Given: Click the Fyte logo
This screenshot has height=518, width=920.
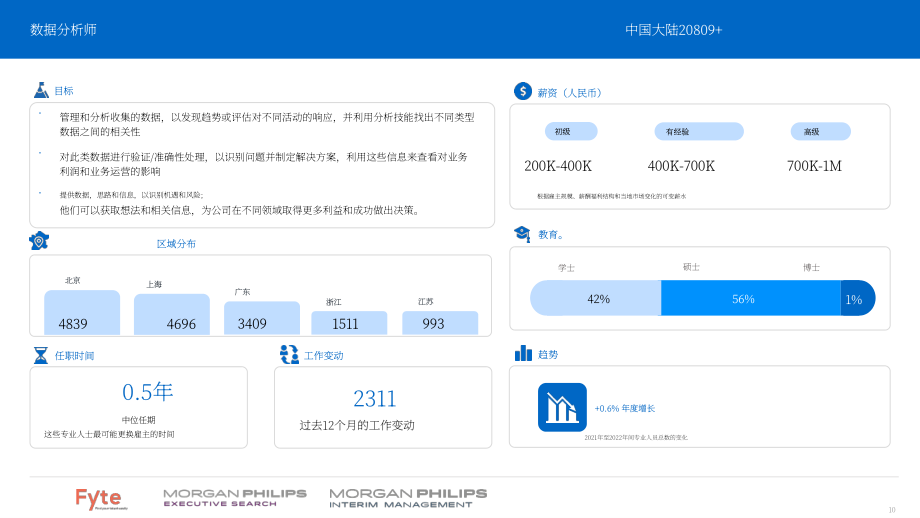Looking at the screenshot, I should [x=101, y=499].
